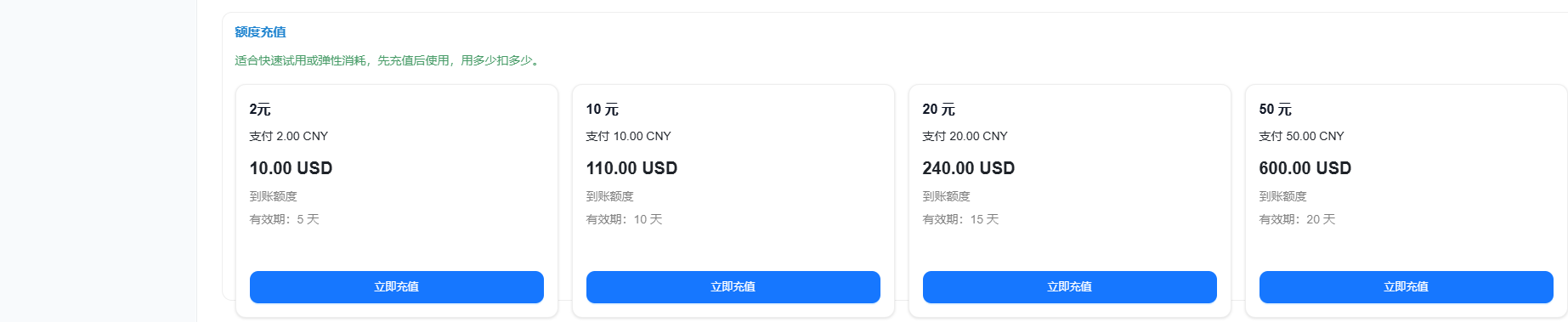Screen dimensions: 1568x322
Task: Click the 600.00 USD quota amount
Action: pos(1305,168)
